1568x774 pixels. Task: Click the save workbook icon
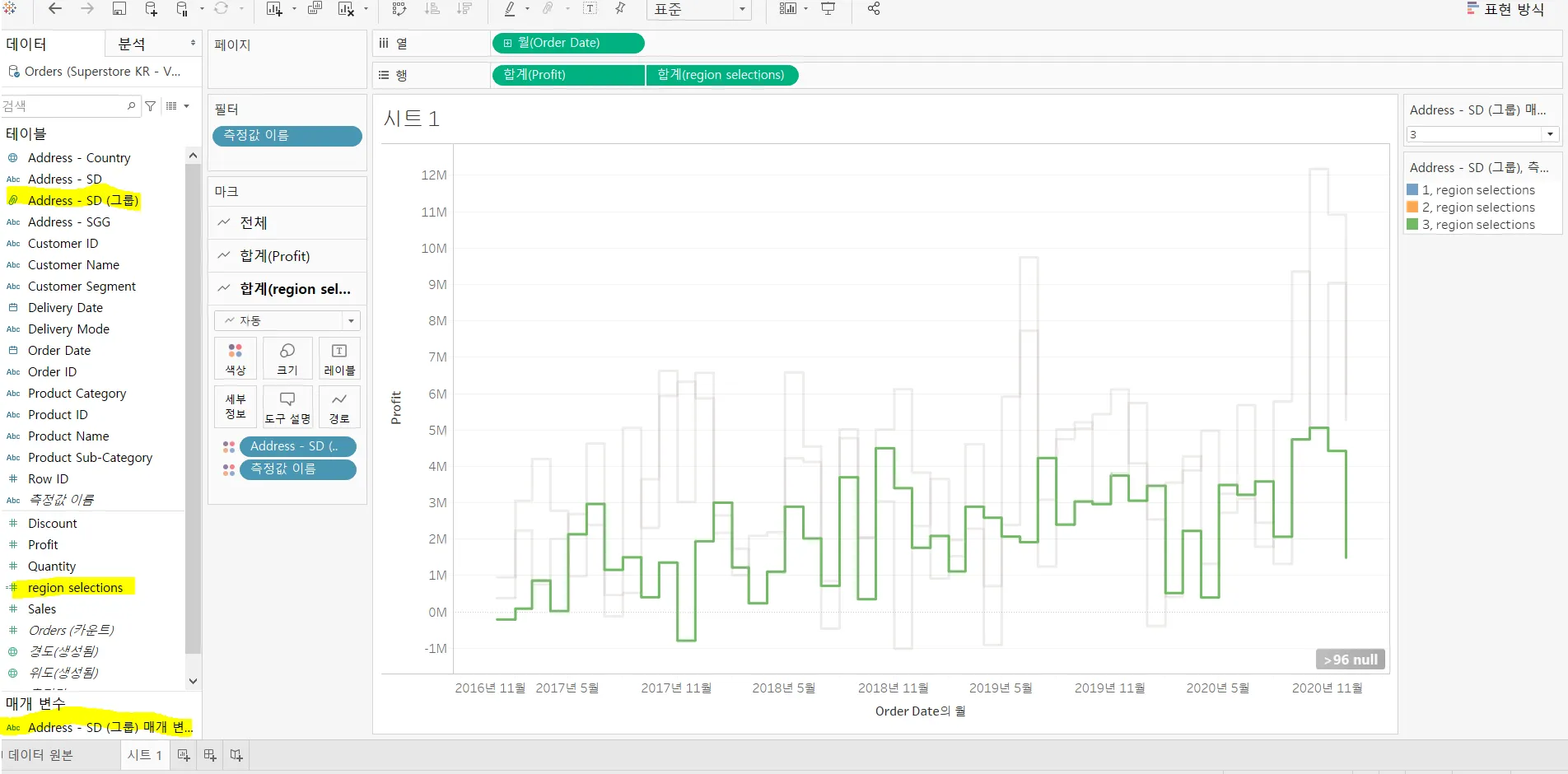119,8
